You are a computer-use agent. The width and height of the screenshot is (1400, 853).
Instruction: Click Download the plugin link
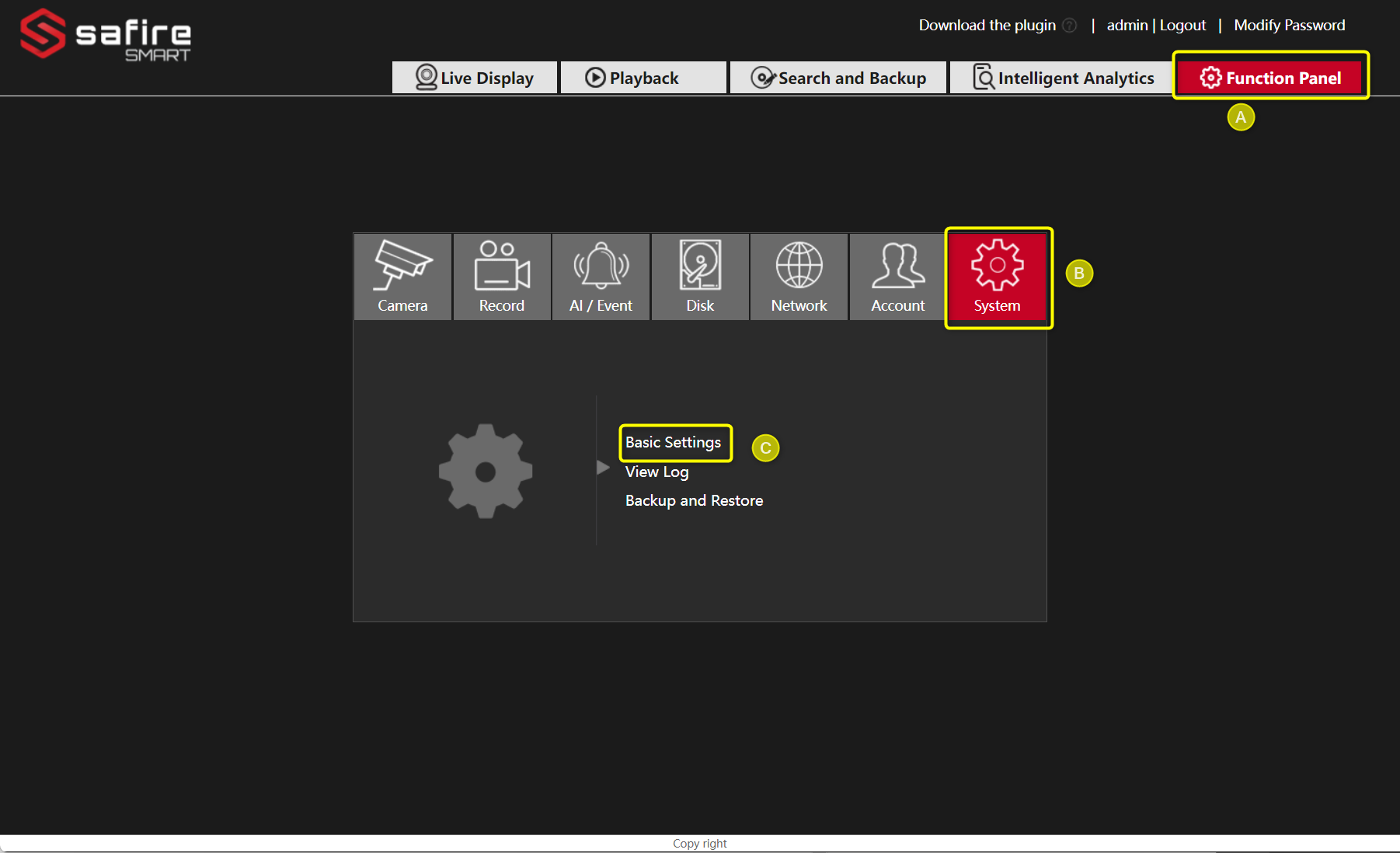point(987,25)
